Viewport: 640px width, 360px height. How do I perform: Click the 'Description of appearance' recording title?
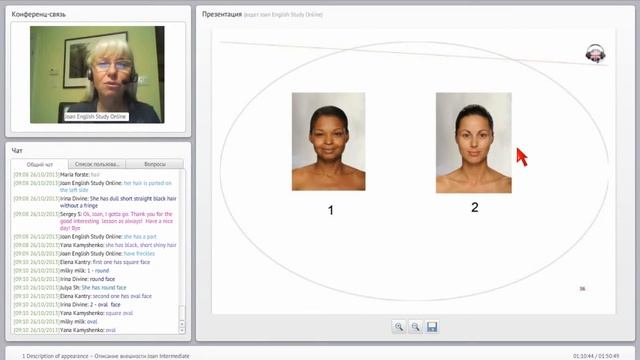point(106,356)
